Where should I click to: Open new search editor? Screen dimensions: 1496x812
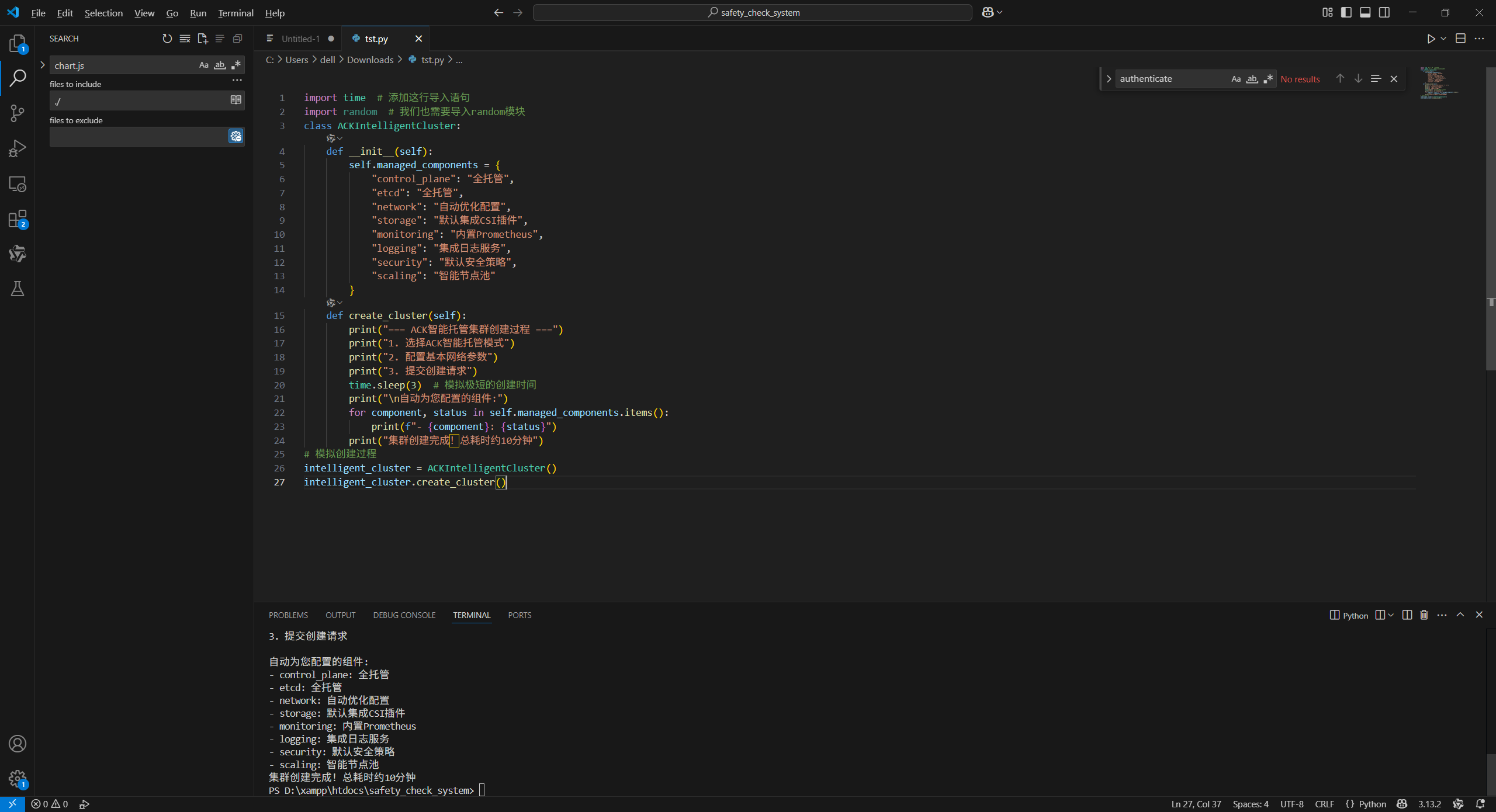click(202, 39)
